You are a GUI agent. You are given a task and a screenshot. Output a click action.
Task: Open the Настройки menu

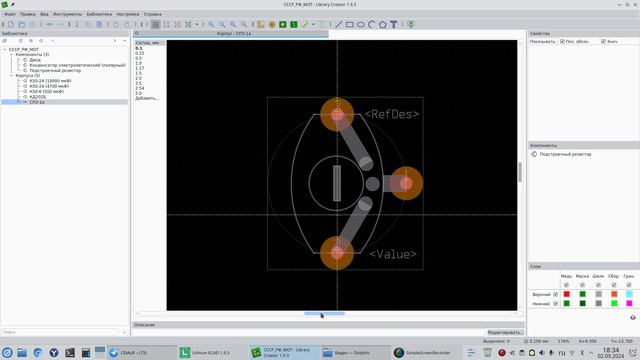point(128,14)
